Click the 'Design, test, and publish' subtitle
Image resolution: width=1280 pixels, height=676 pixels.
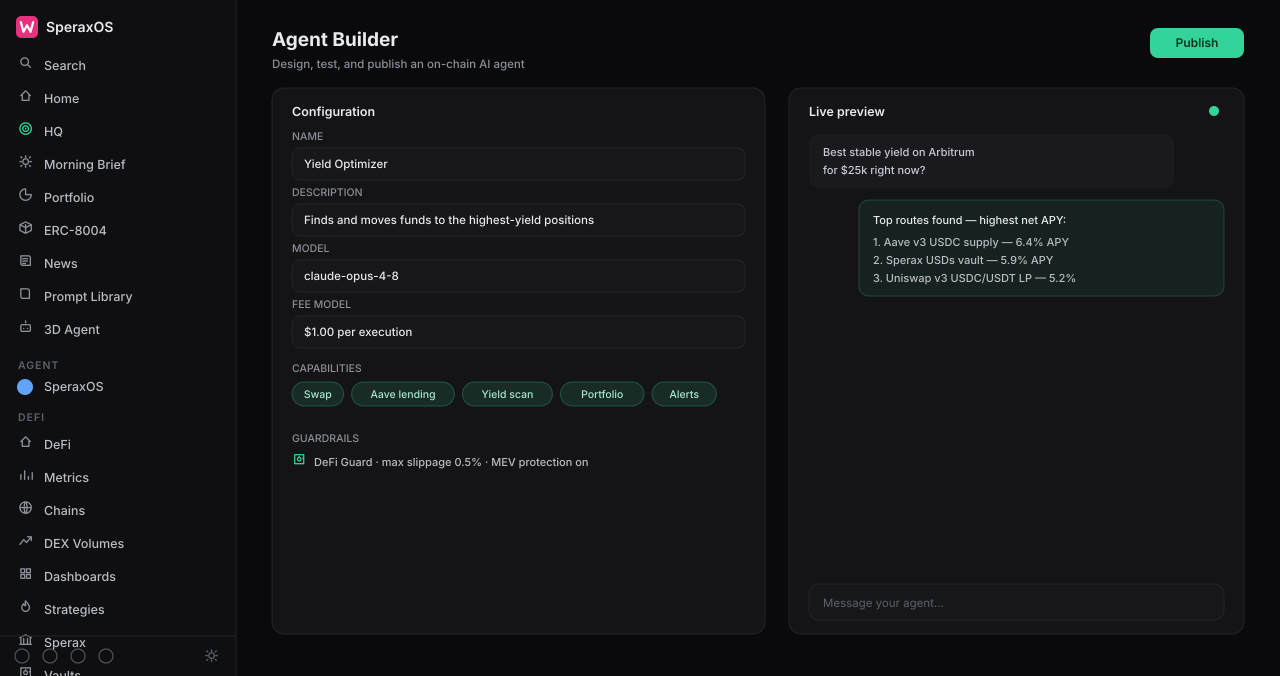398,64
